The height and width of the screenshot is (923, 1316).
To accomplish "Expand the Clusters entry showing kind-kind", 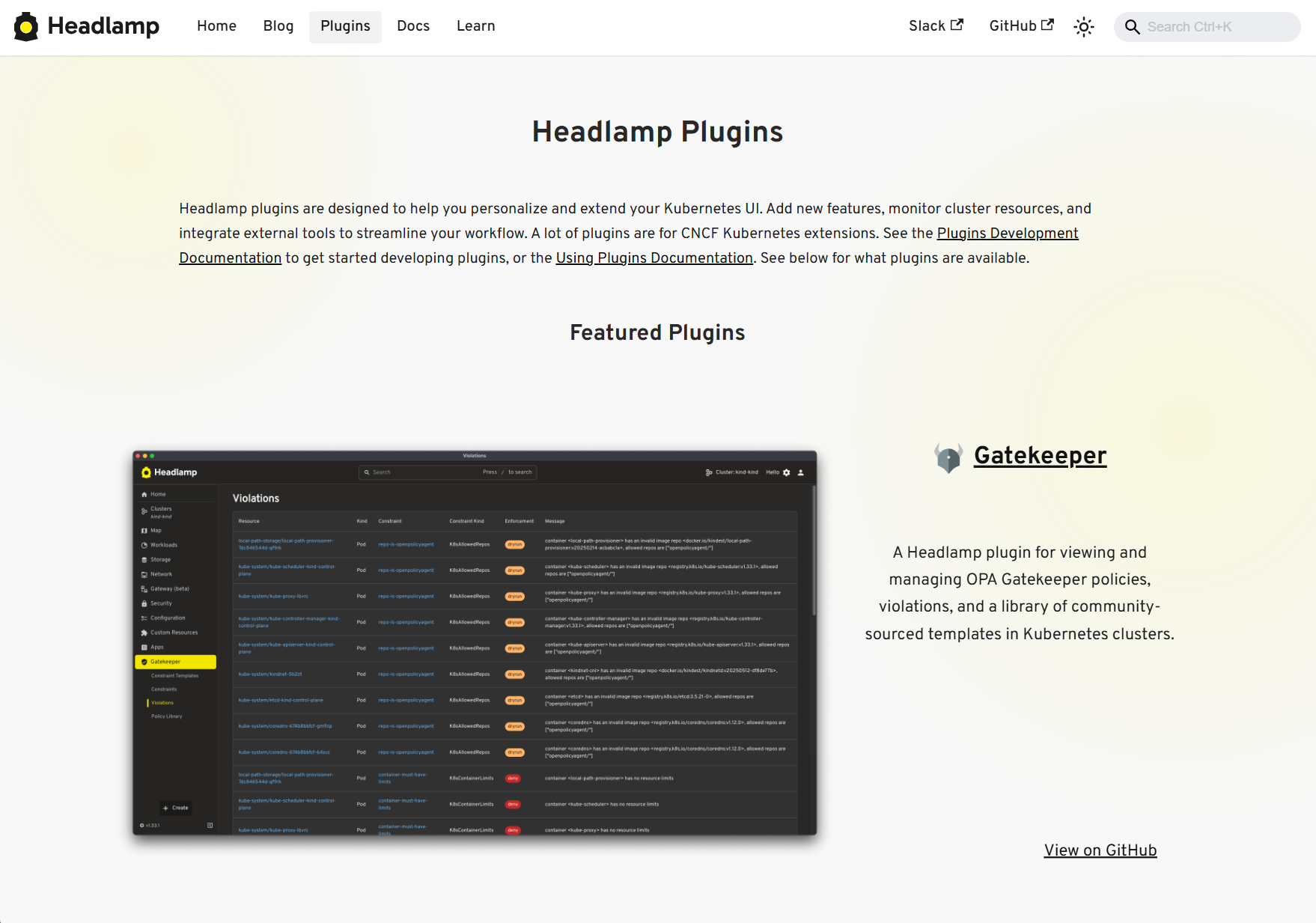I will (160, 511).
